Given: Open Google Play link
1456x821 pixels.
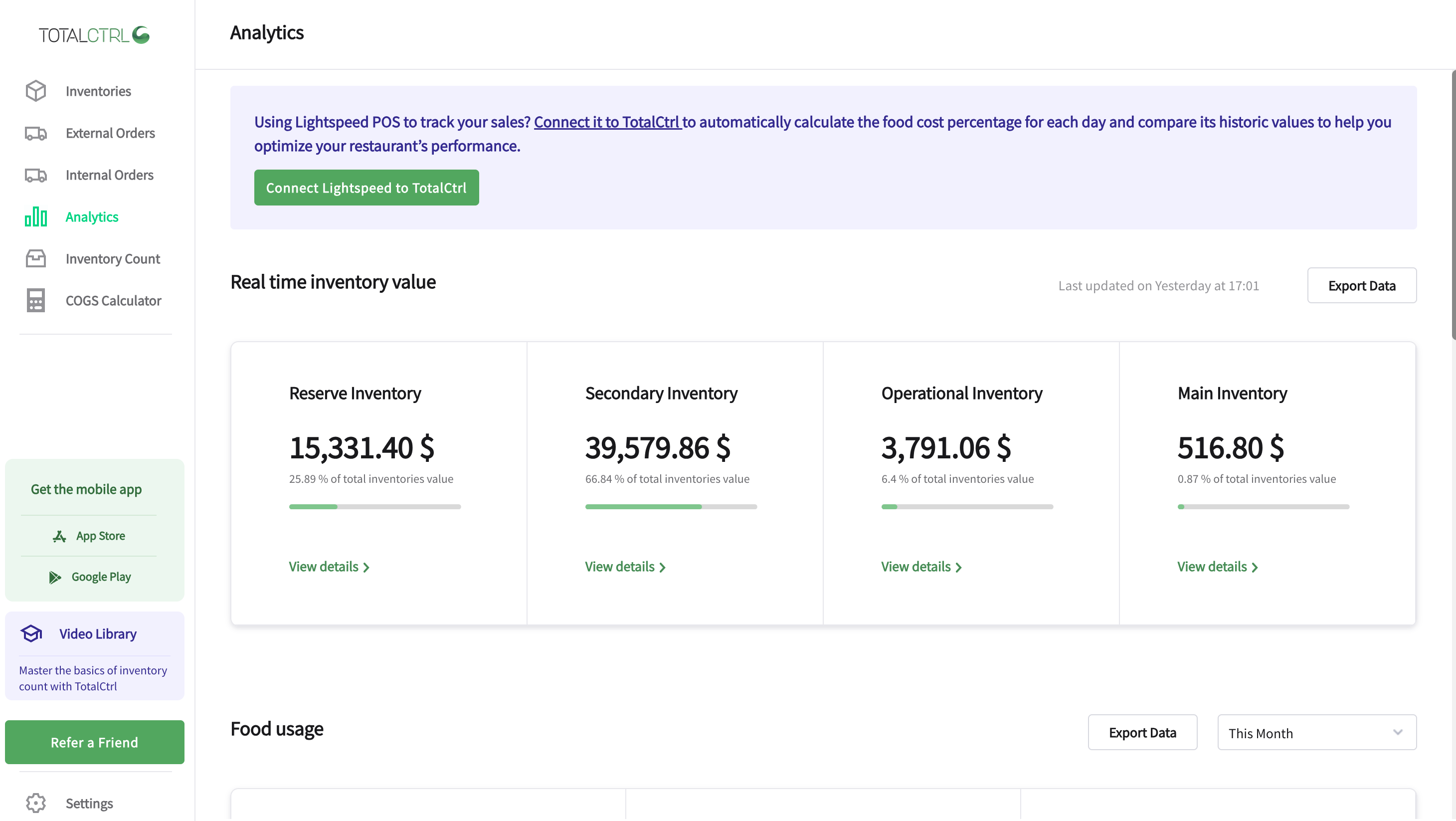Looking at the screenshot, I should [89, 577].
